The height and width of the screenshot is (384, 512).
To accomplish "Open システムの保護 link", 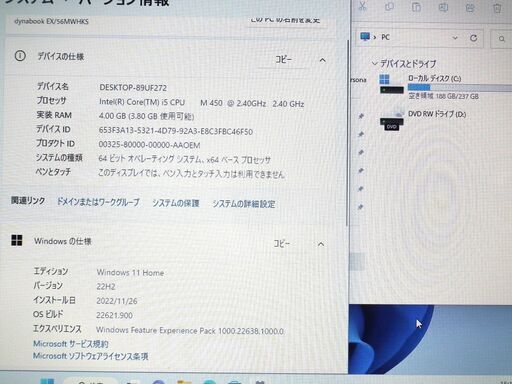I will click(176, 203).
